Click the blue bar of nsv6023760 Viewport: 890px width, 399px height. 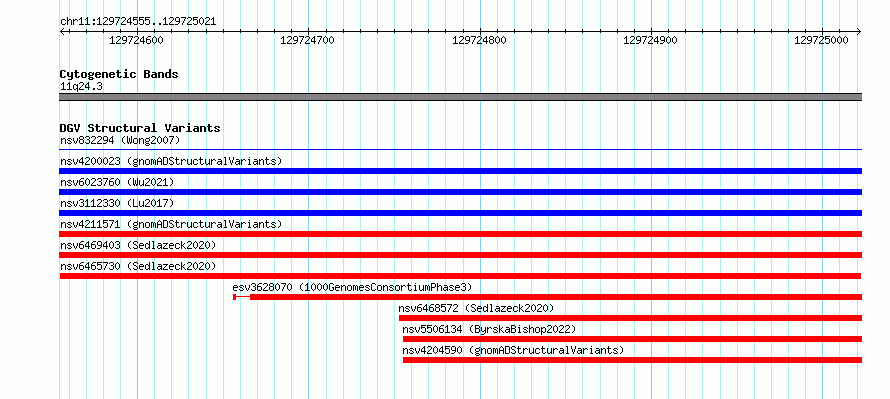point(461,192)
